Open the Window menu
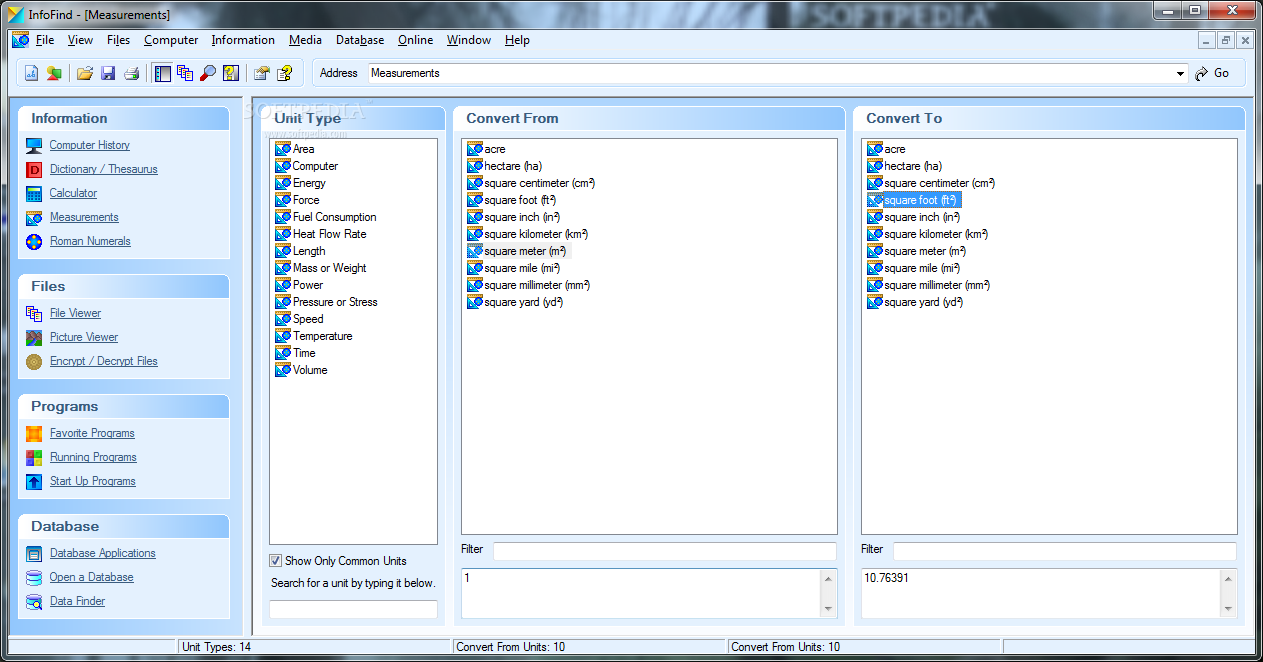1263x662 pixels. [469, 40]
